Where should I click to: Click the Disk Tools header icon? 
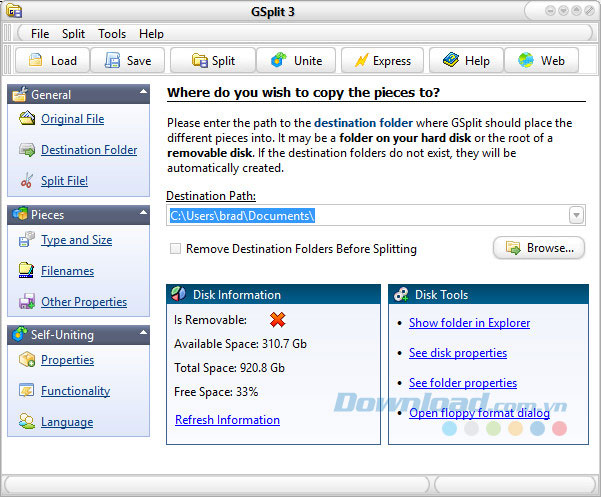[401, 294]
